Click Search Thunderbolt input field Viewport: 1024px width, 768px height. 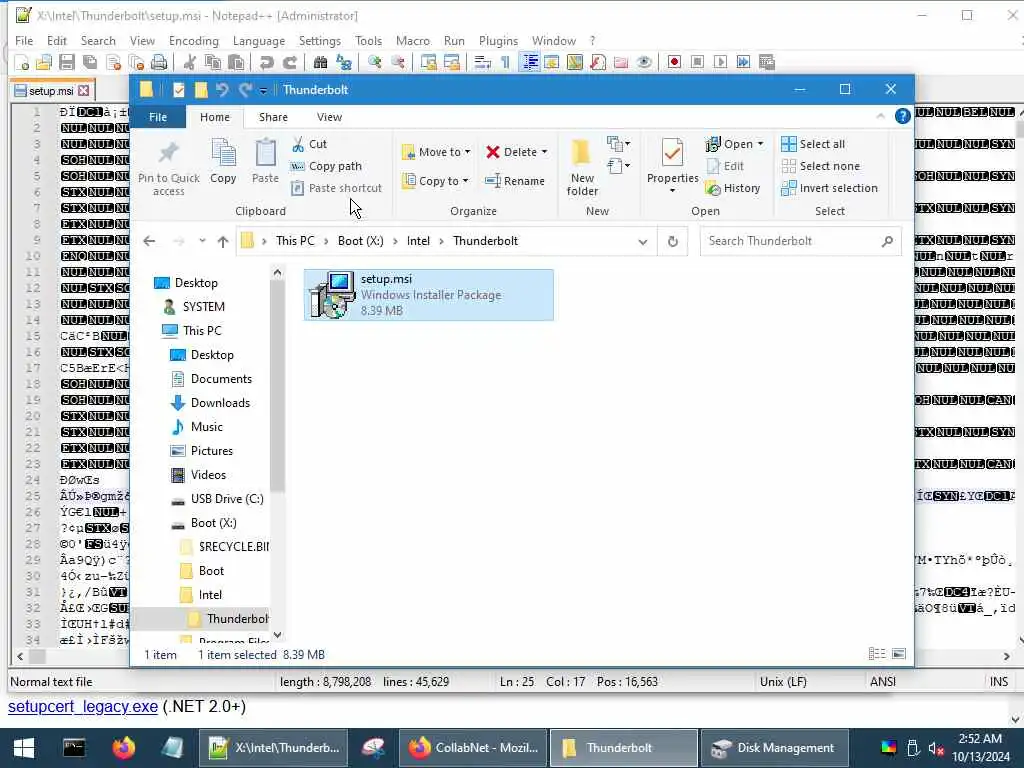[801, 241]
